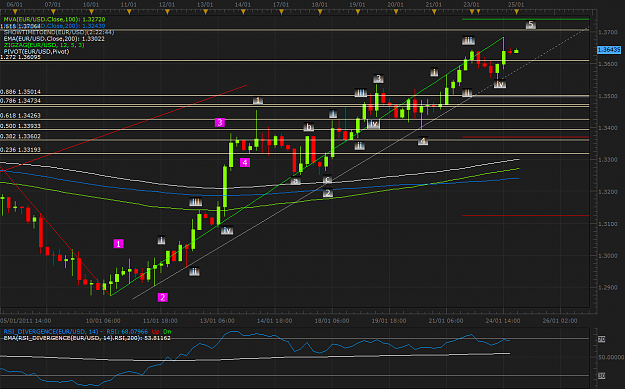The image size is (625, 389).
Task: Select the 0.236 1.33193 Fibonacci level label
Action: [x=20, y=149]
